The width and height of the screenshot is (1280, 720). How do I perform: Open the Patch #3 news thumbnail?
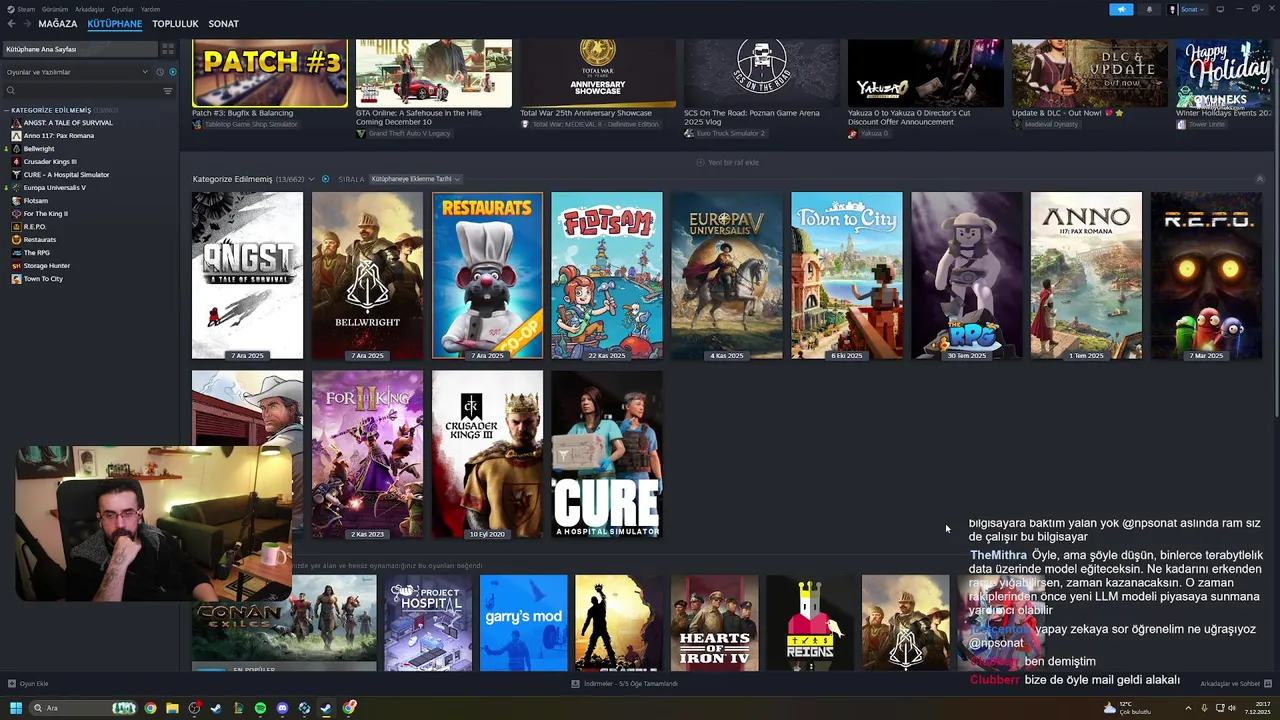pyautogui.click(x=270, y=73)
